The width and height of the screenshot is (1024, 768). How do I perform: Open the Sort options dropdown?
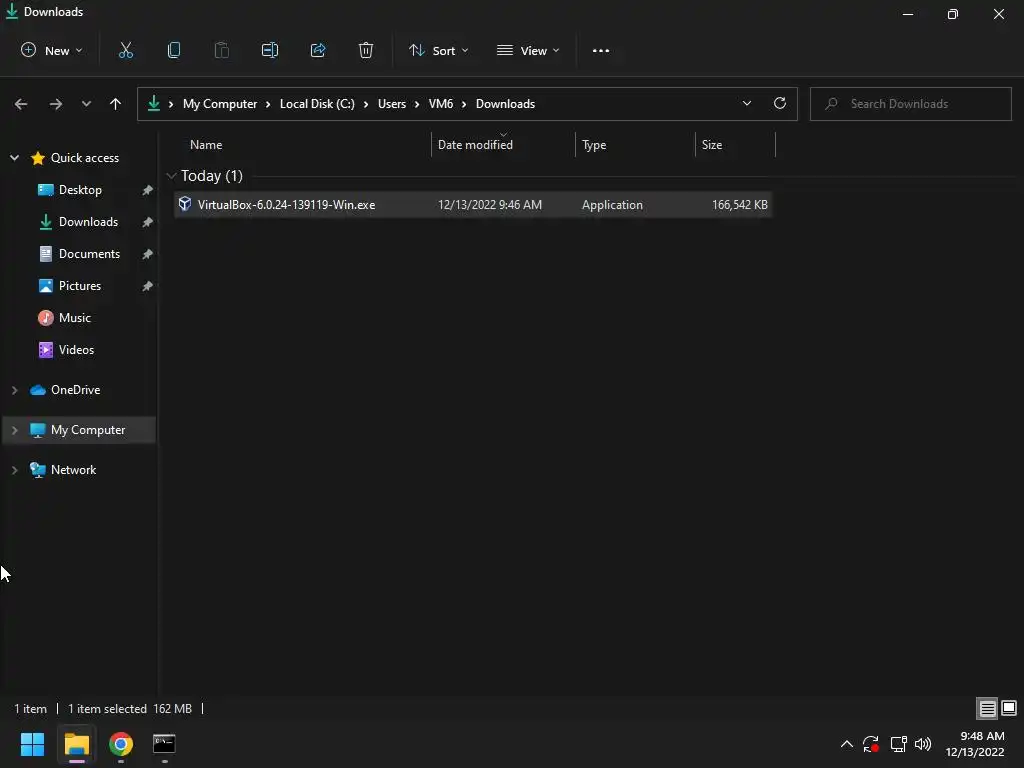click(439, 50)
